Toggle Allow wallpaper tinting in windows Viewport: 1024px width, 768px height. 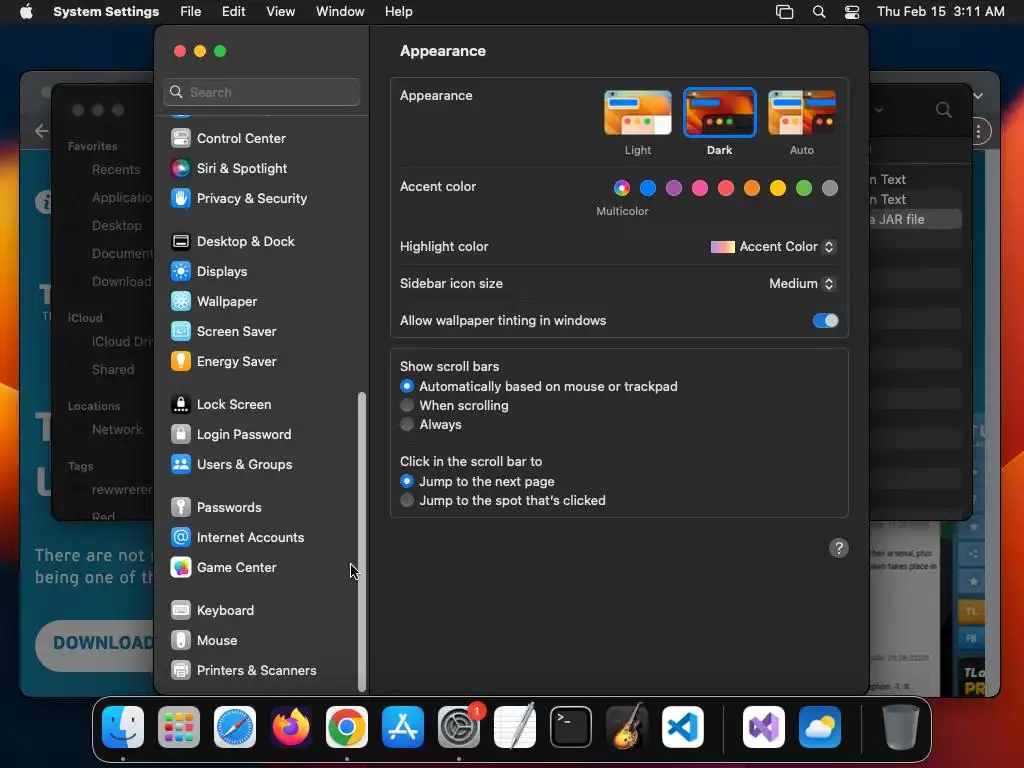coord(825,321)
